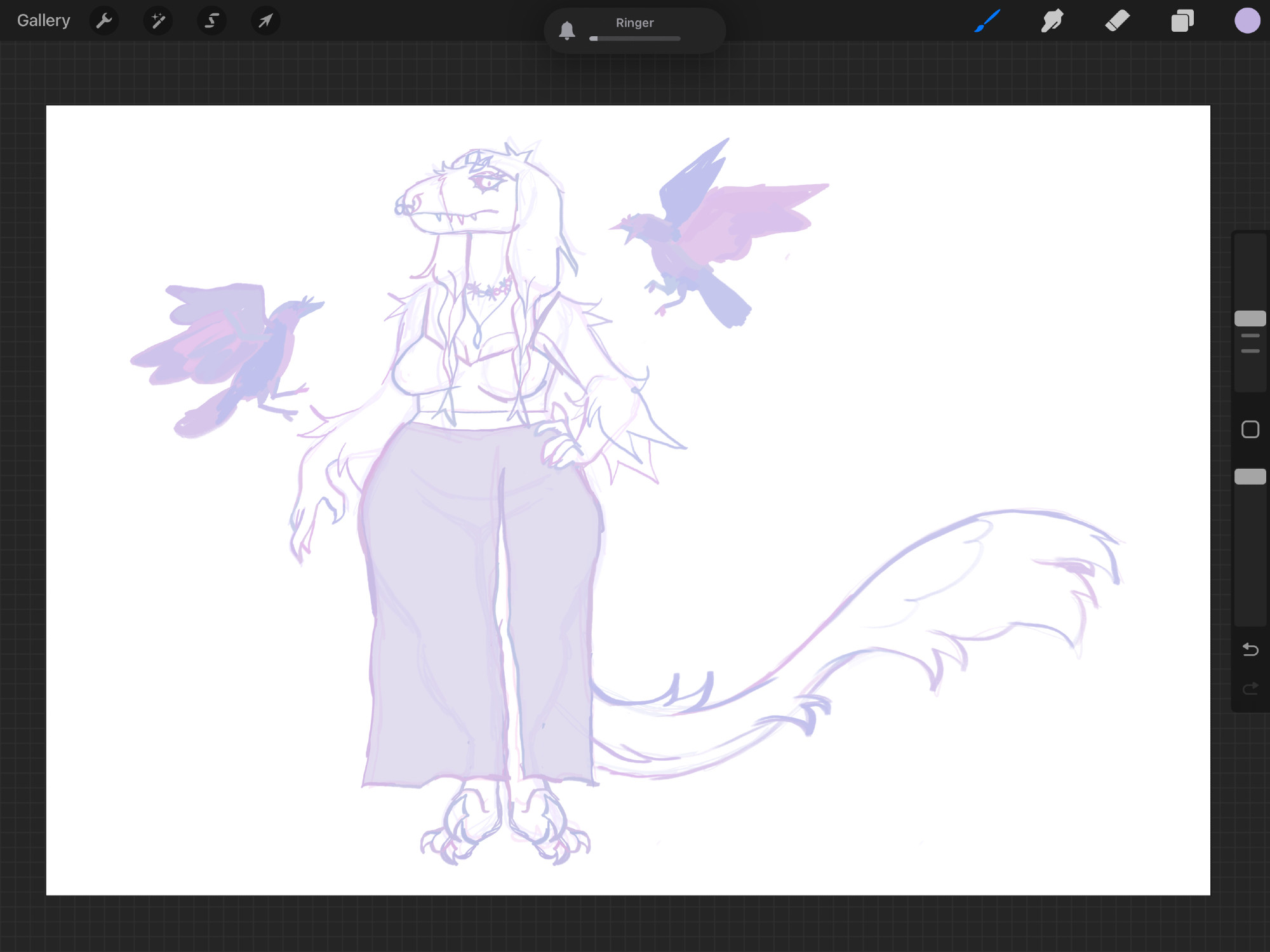
Task: Select the Paint brush tool
Action: click(987, 21)
